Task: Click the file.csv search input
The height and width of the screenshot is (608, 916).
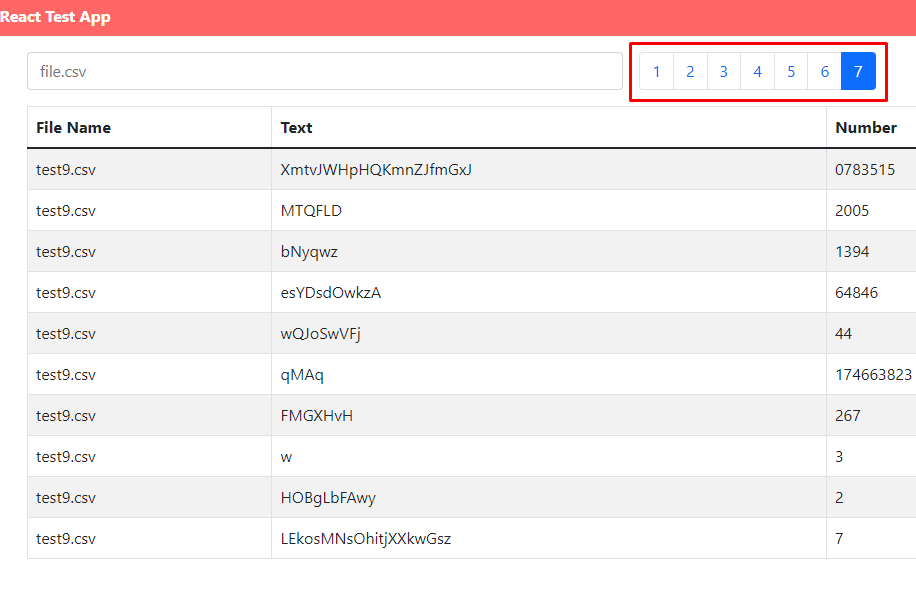Action: [324, 71]
